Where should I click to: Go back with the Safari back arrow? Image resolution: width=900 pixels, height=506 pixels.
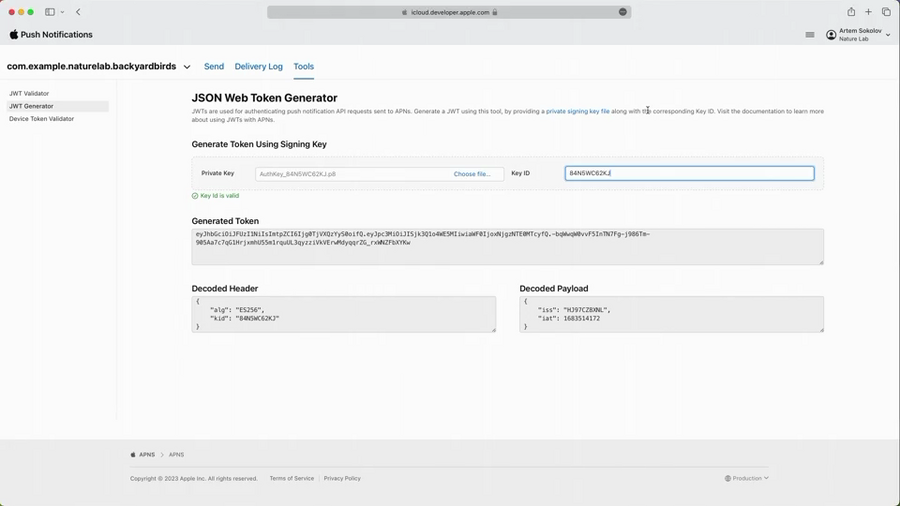coord(78,12)
